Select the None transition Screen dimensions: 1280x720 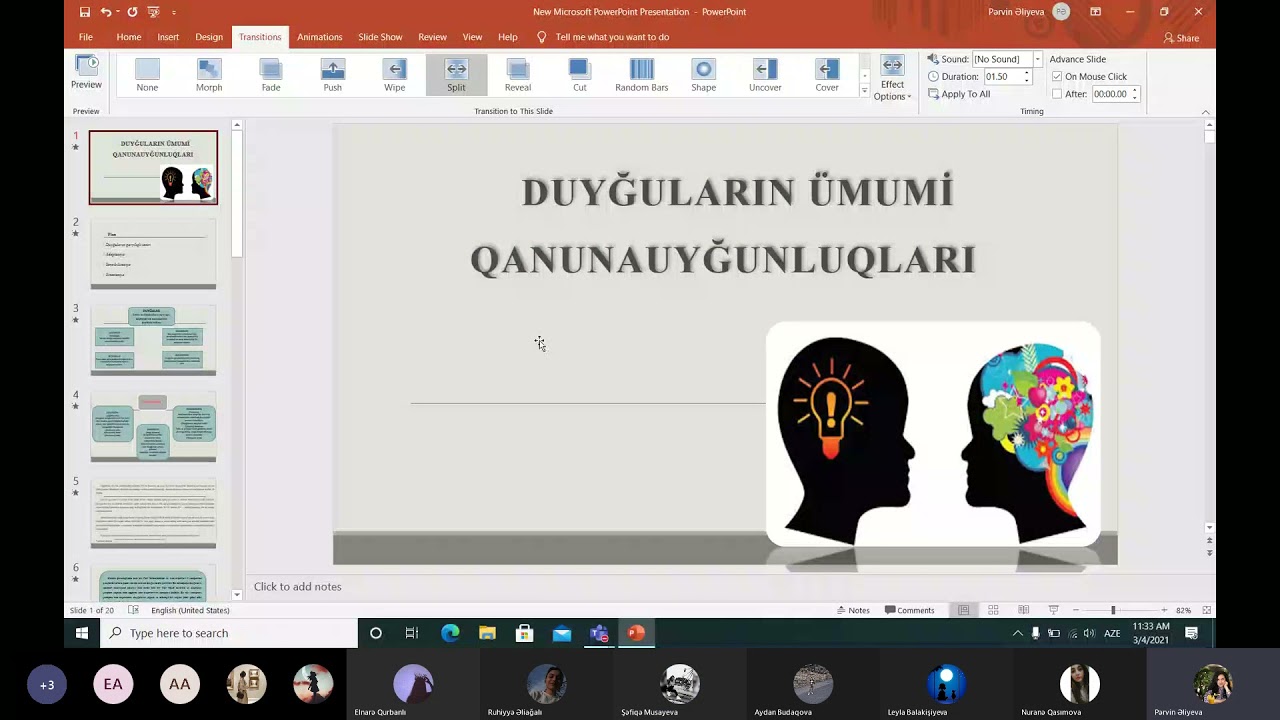[x=147, y=75]
